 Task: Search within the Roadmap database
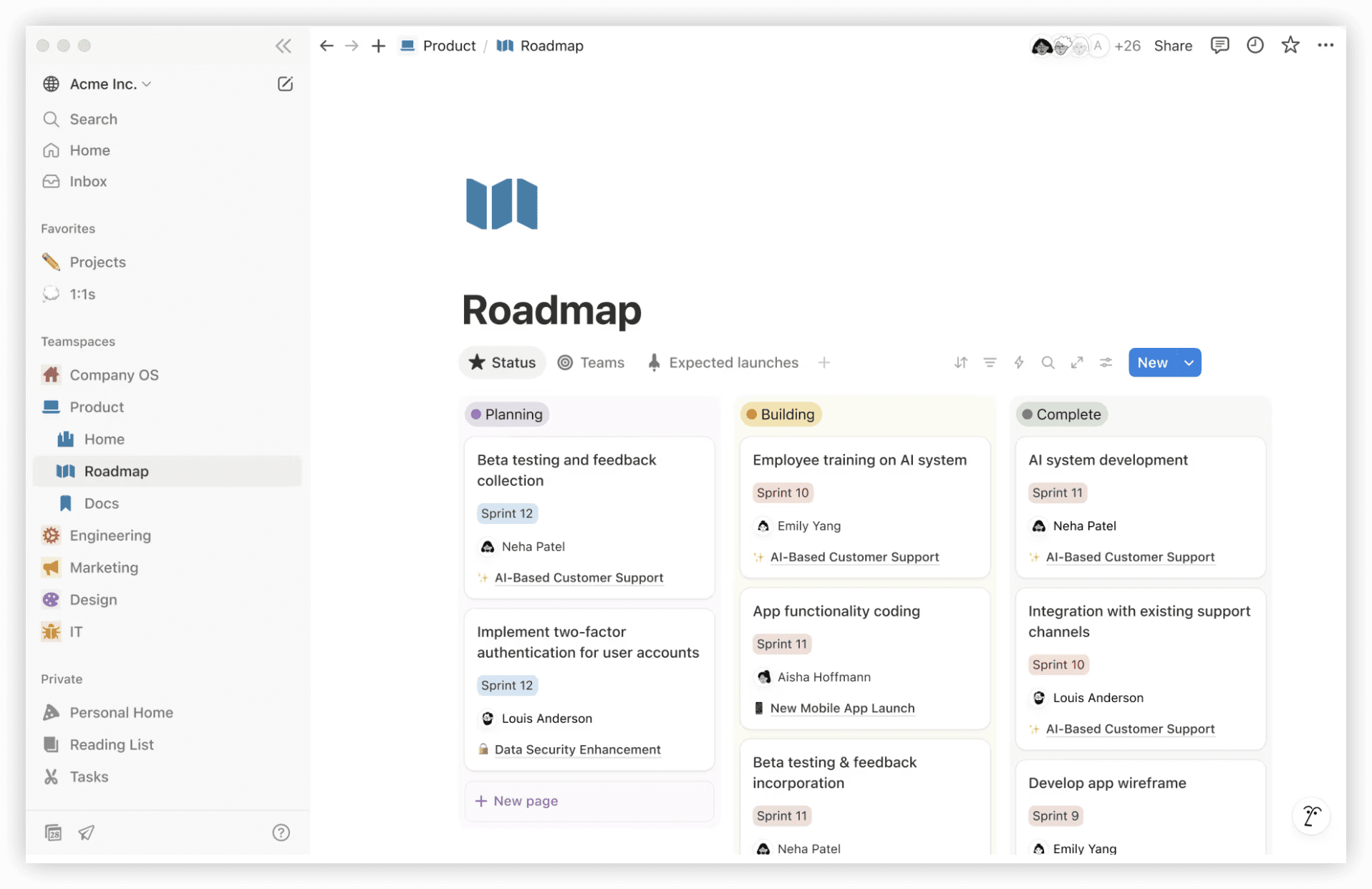(1048, 362)
